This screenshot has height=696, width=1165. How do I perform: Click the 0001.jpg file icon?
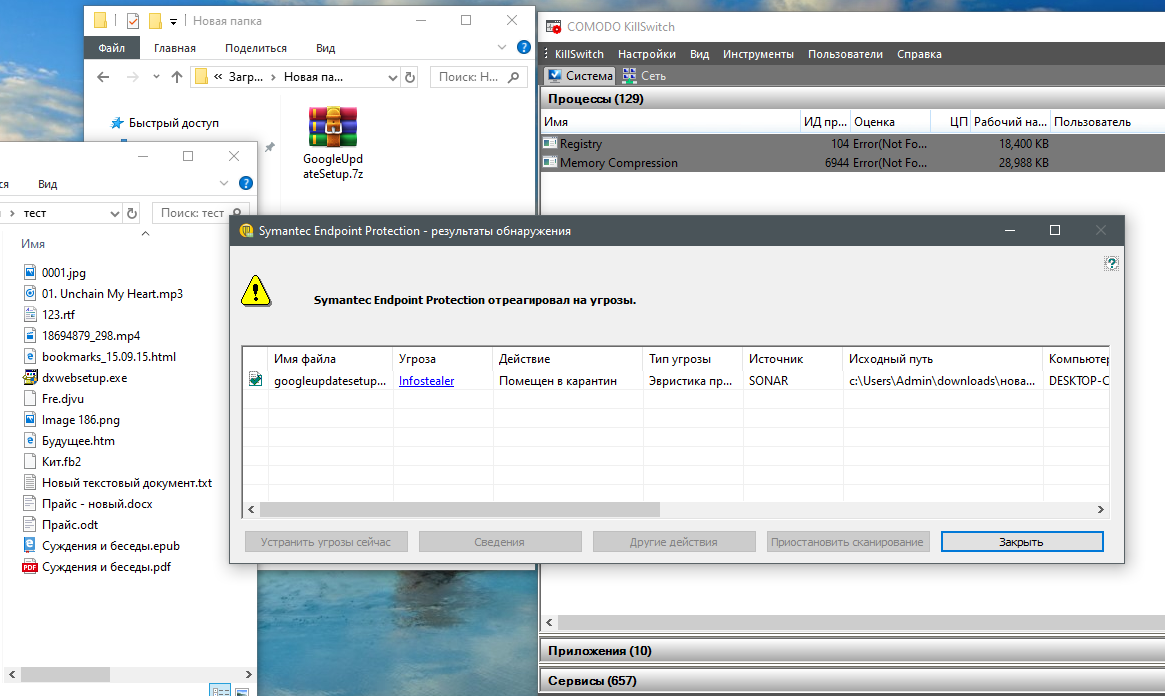(30, 273)
